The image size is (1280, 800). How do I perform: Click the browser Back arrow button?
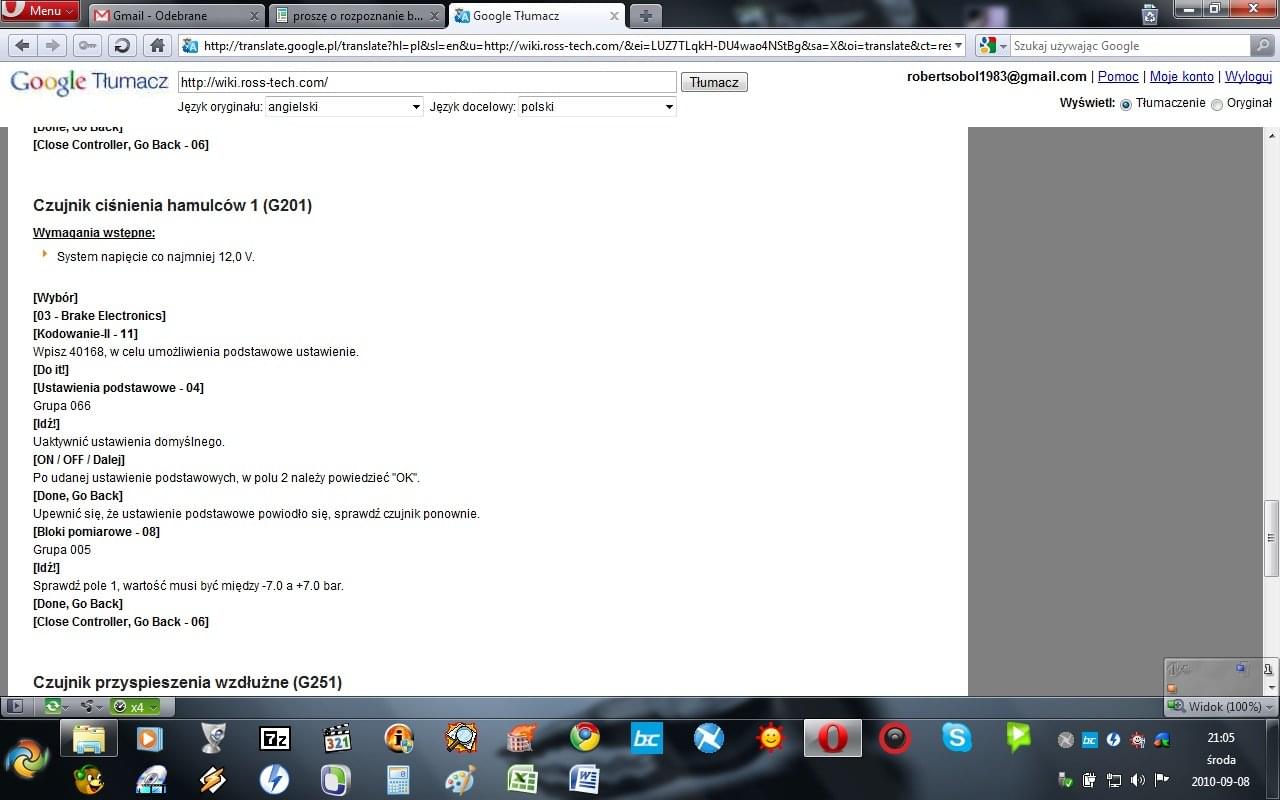point(22,45)
